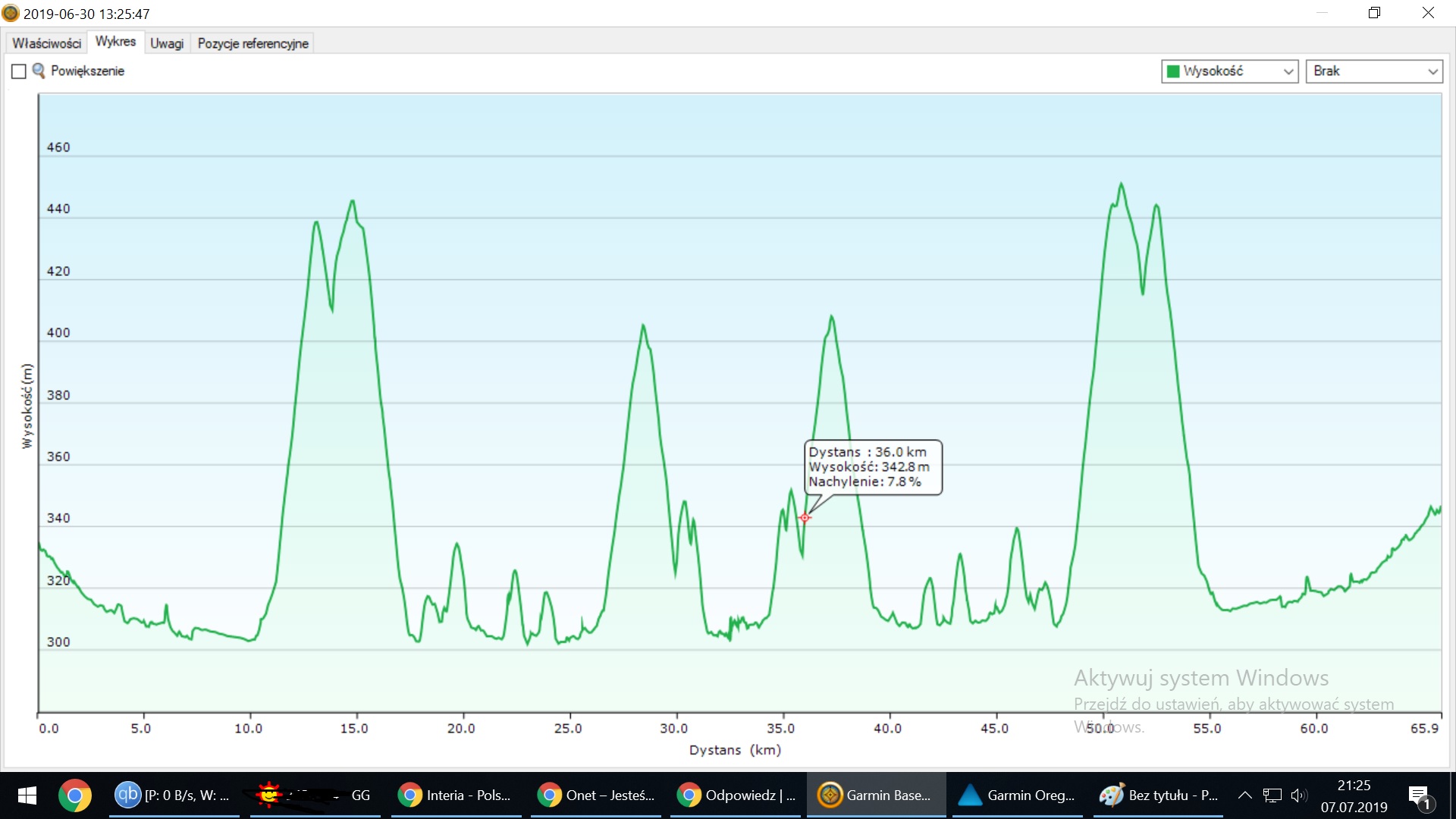The height and width of the screenshot is (819, 1456).
Task: Launch Chrome from the taskbar pin
Action: pyautogui.click(x=74, y=795)
